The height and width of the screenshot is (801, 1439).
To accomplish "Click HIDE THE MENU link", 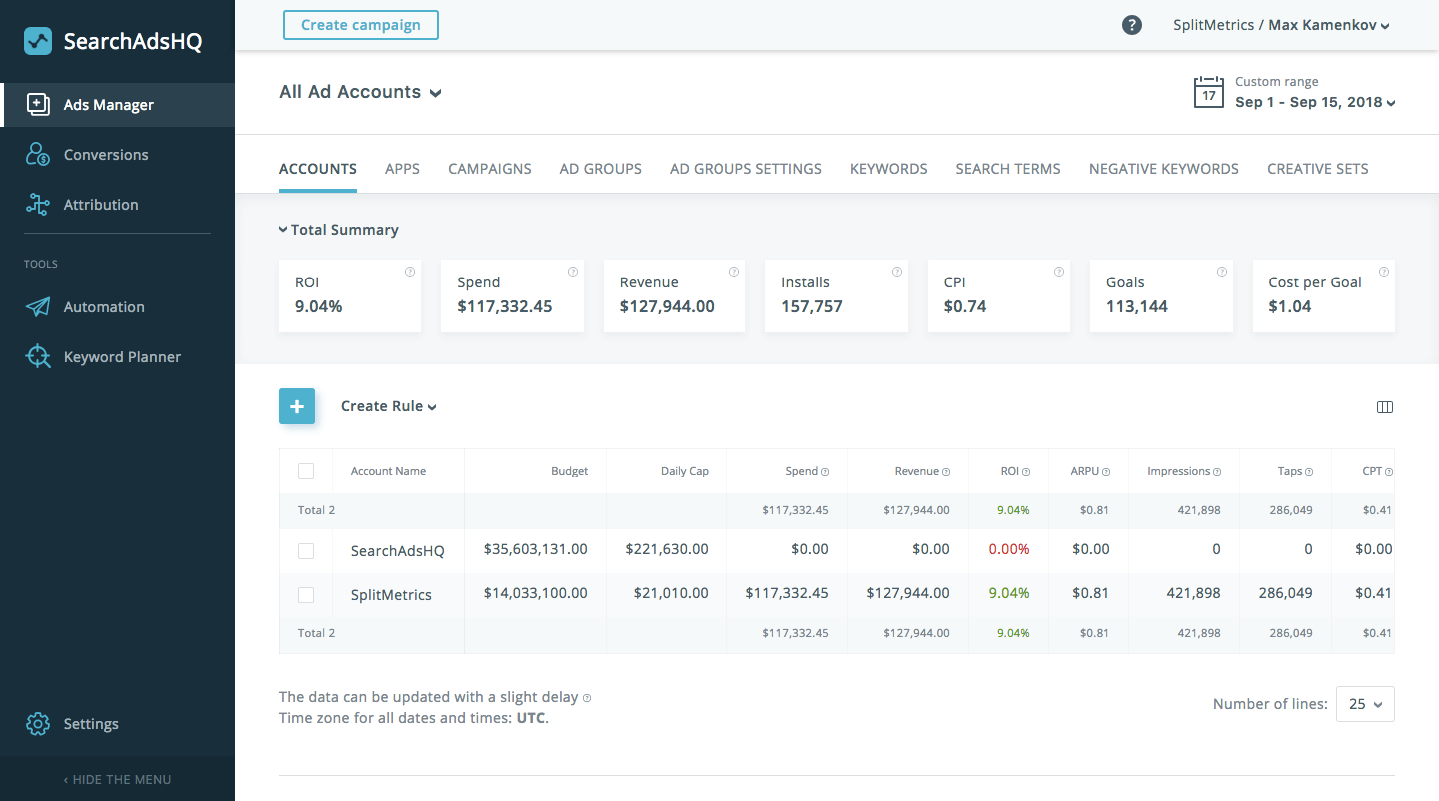I will [x=117, y=780].
